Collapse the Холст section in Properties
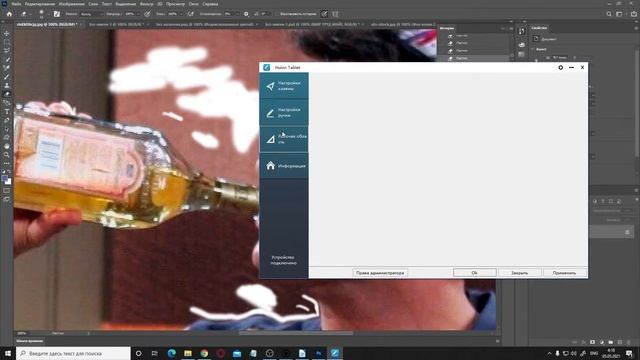The image size is (640, 360). (x=534, y=49)
